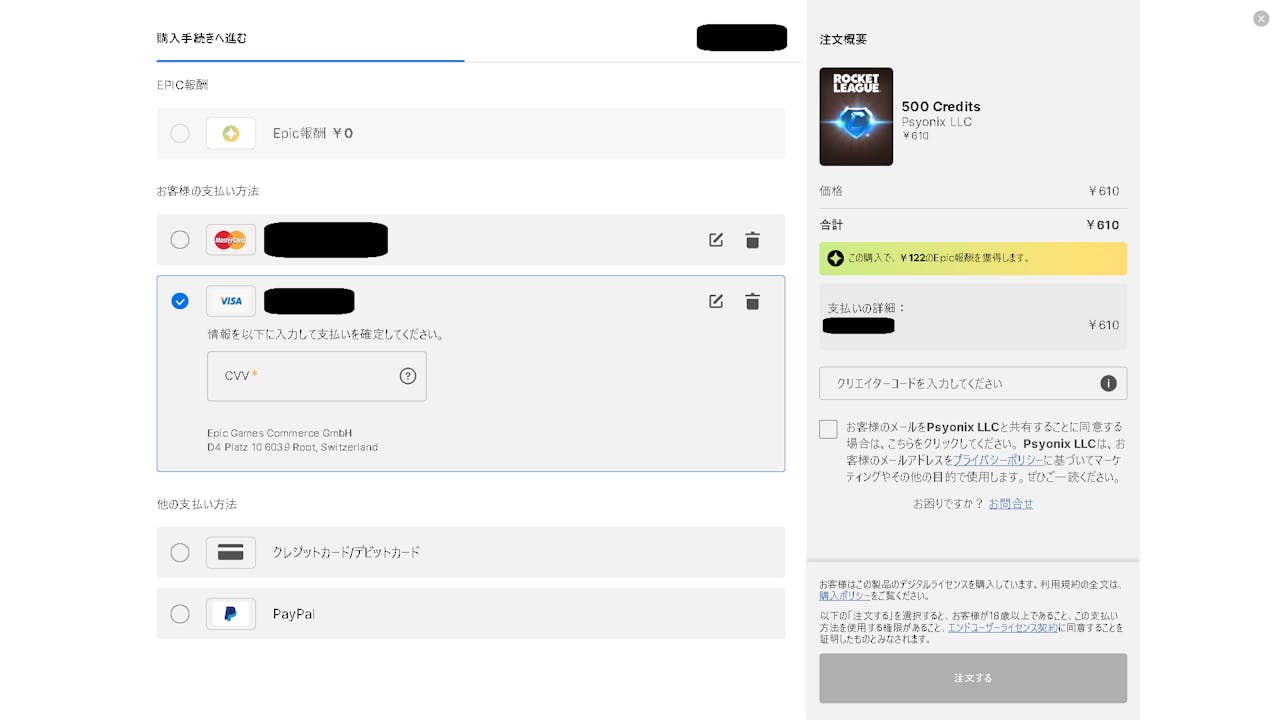Open the edit icon for the Visa card

715,300
